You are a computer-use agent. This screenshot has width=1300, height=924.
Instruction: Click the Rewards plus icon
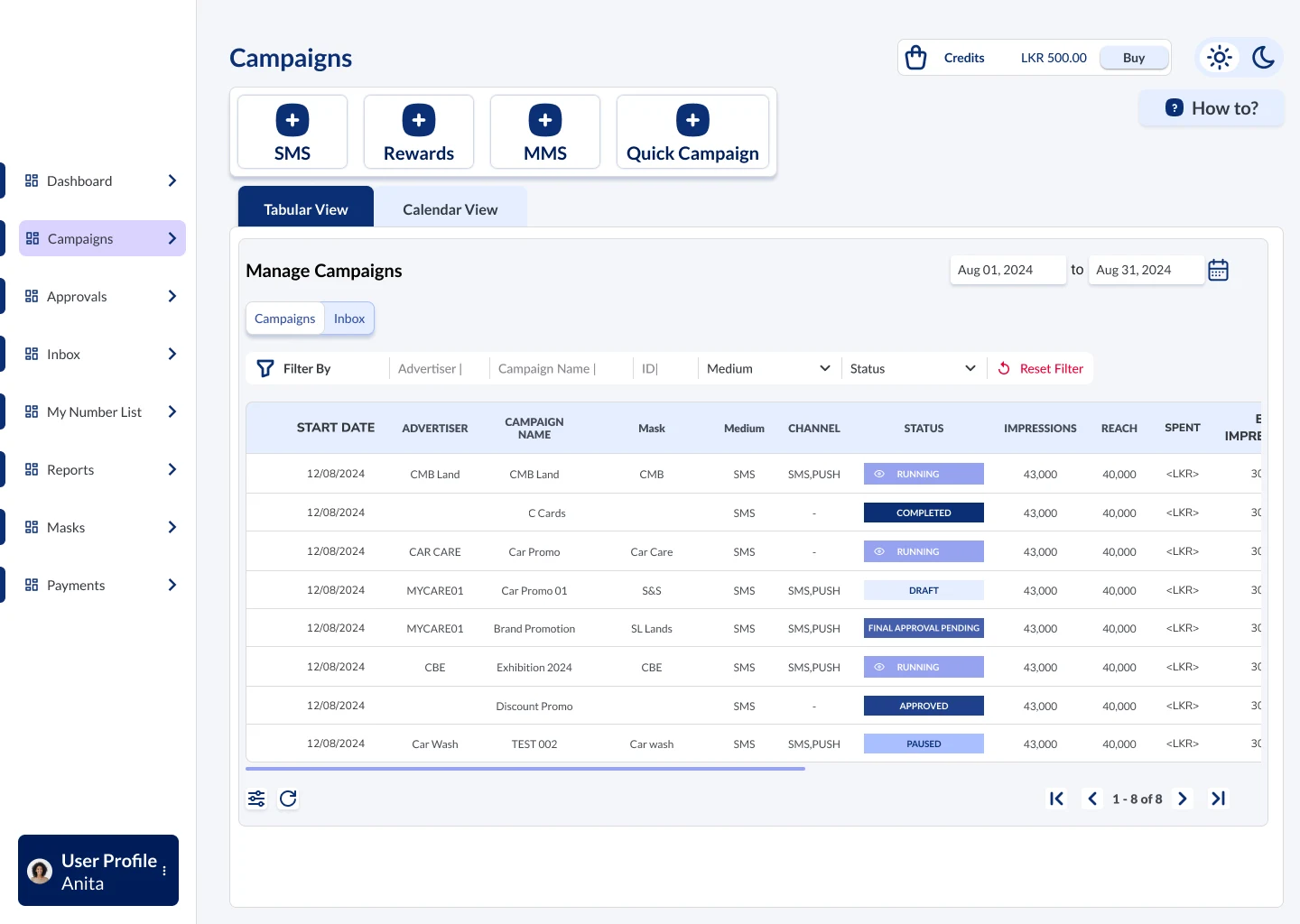pos(419,120)
